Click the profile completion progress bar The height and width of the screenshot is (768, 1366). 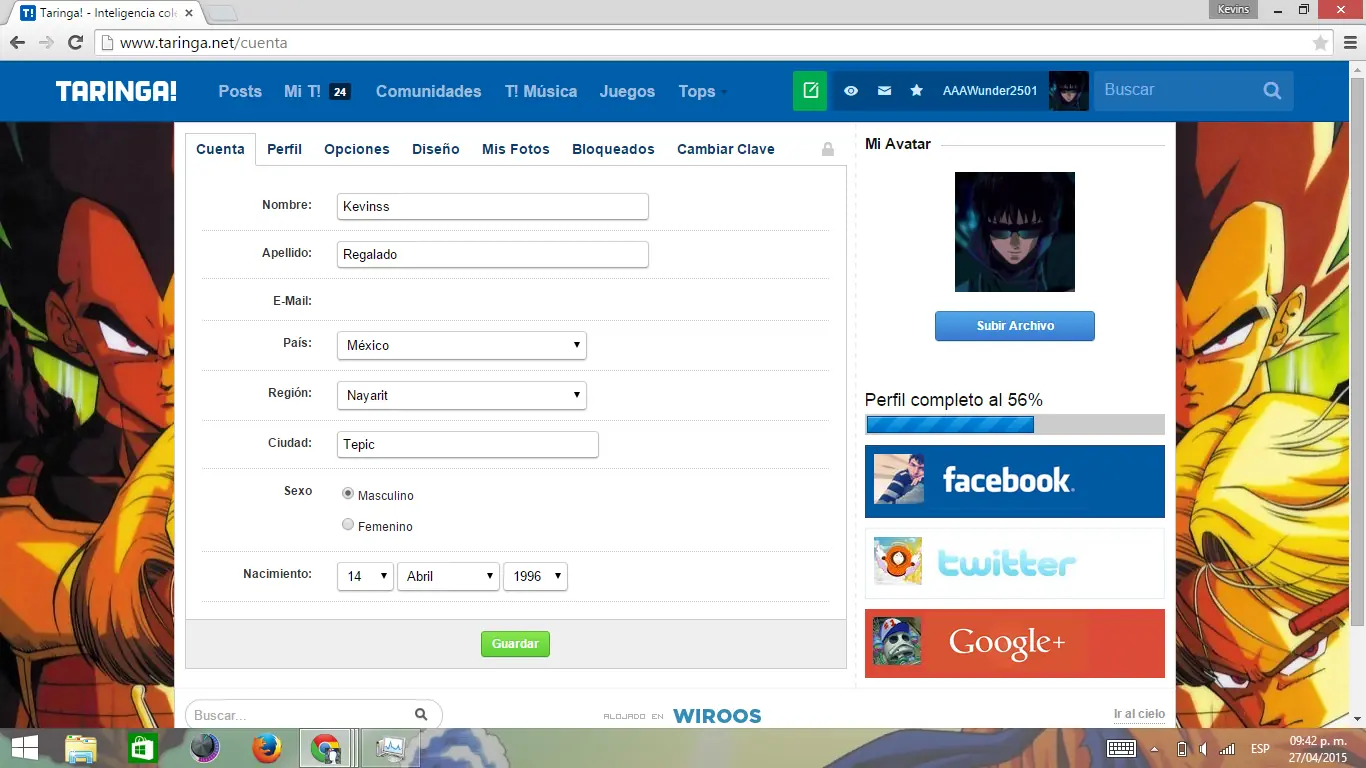point(1015,424)
